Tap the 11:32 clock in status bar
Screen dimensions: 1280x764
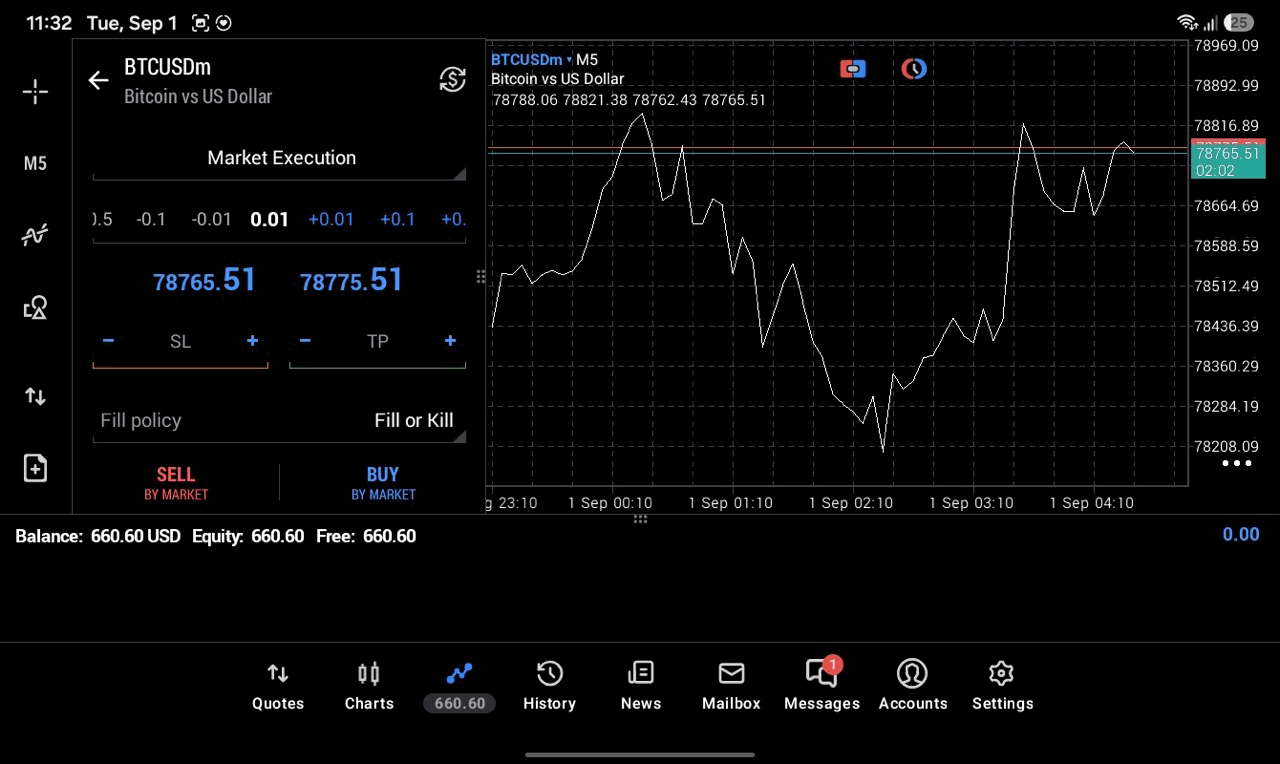tap(49, 22)
